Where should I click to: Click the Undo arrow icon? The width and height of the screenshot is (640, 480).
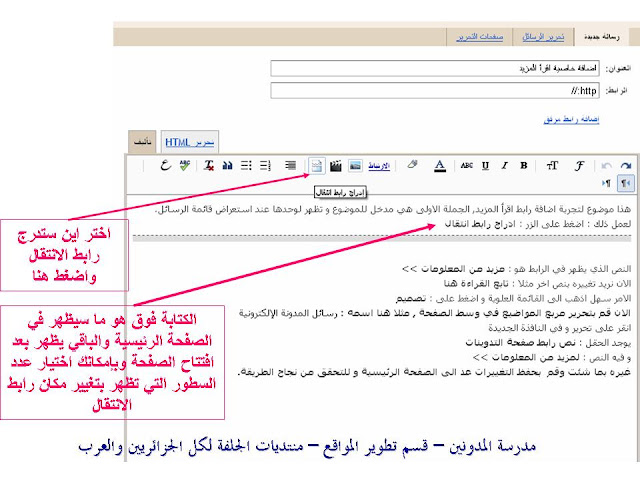coord(607,166)
